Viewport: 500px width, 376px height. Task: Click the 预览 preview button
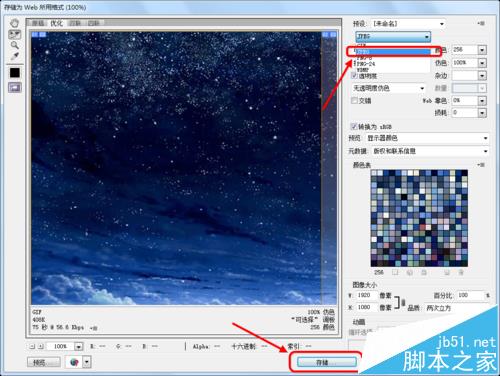click(x=44, y=362)
